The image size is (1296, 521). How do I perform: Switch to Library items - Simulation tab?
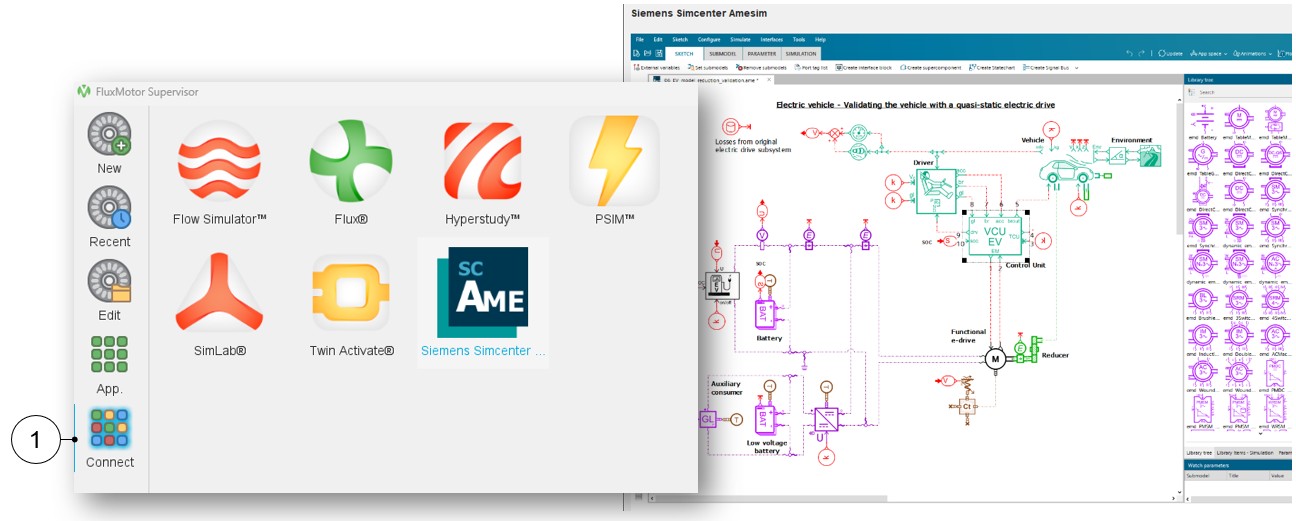[x=1246, y=453]
